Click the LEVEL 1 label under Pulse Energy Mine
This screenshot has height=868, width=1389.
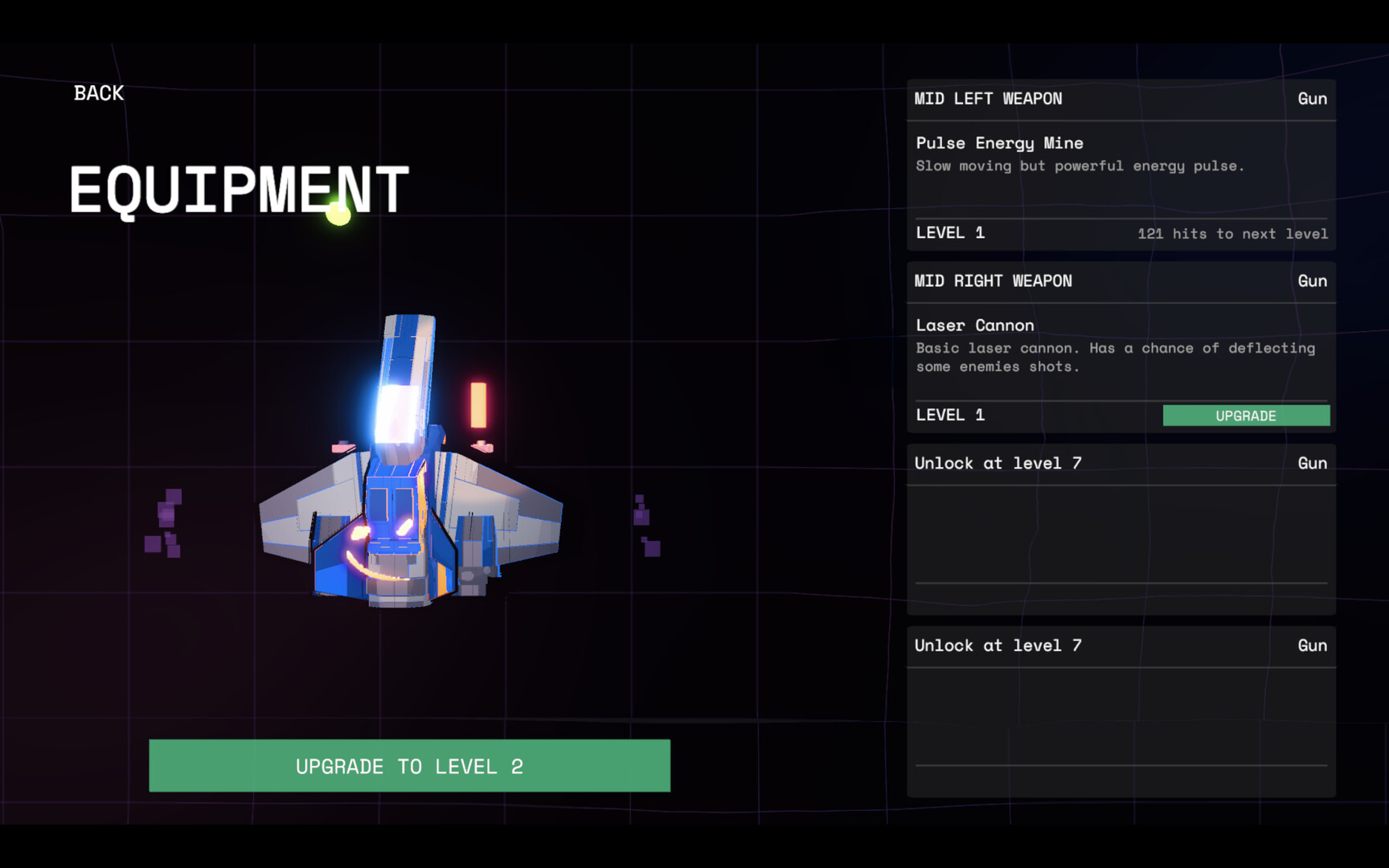pyautogui.click(x=951, y=232)
